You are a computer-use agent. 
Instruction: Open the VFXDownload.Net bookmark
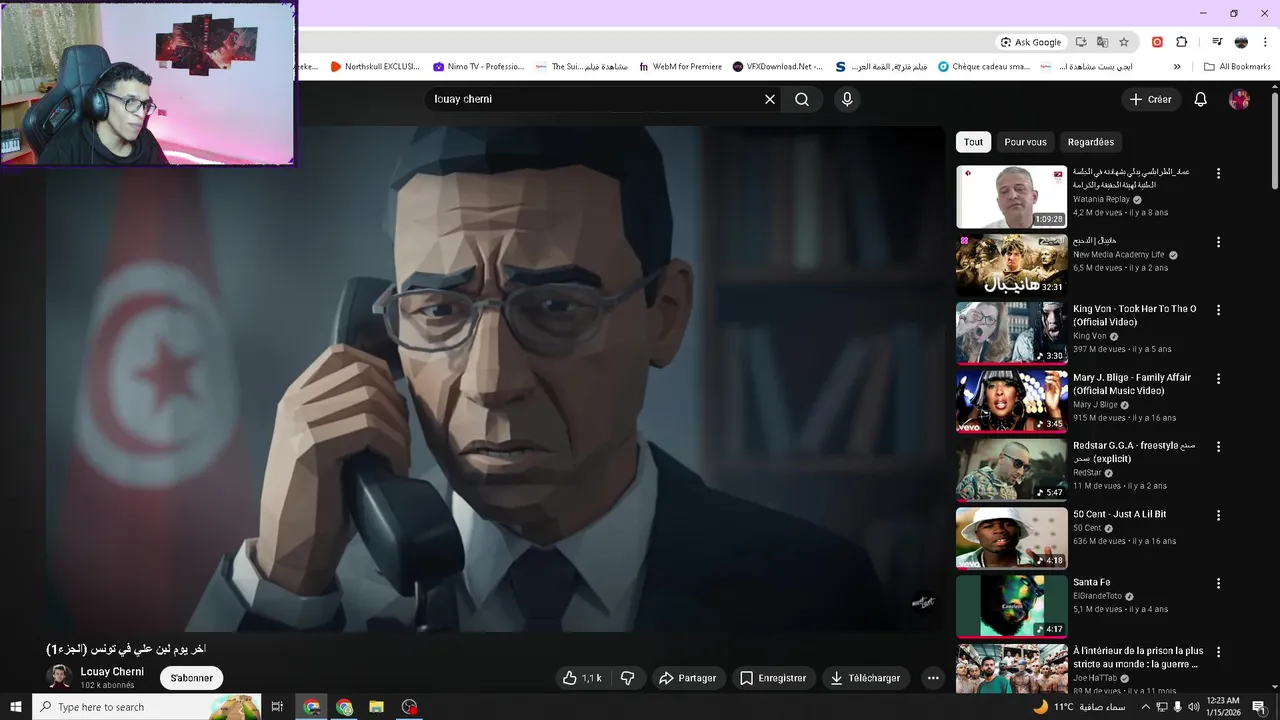point(777,67)
